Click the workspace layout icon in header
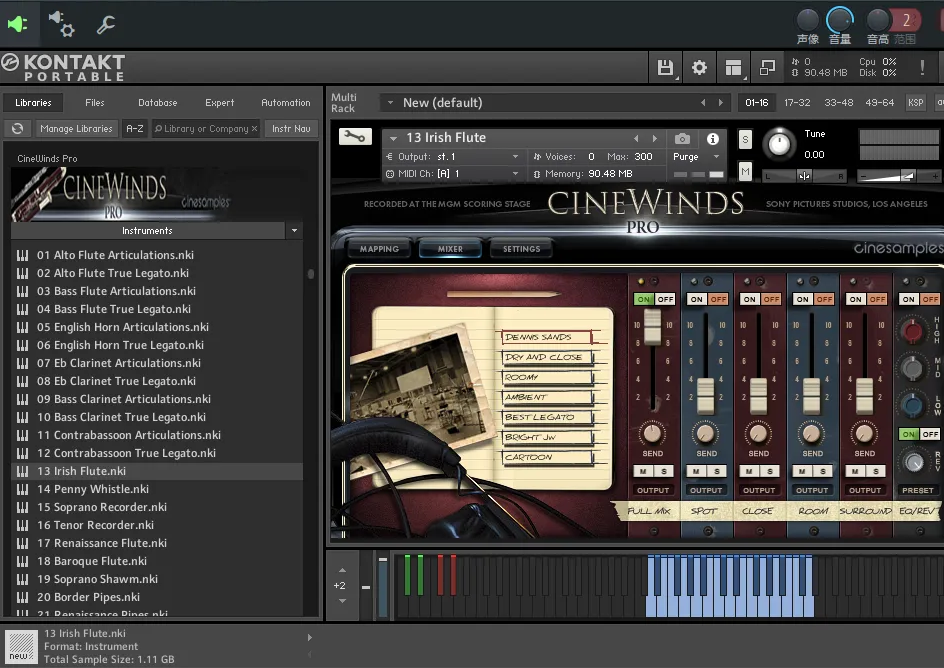Screen dimensions: 944x668 (733, 67)
